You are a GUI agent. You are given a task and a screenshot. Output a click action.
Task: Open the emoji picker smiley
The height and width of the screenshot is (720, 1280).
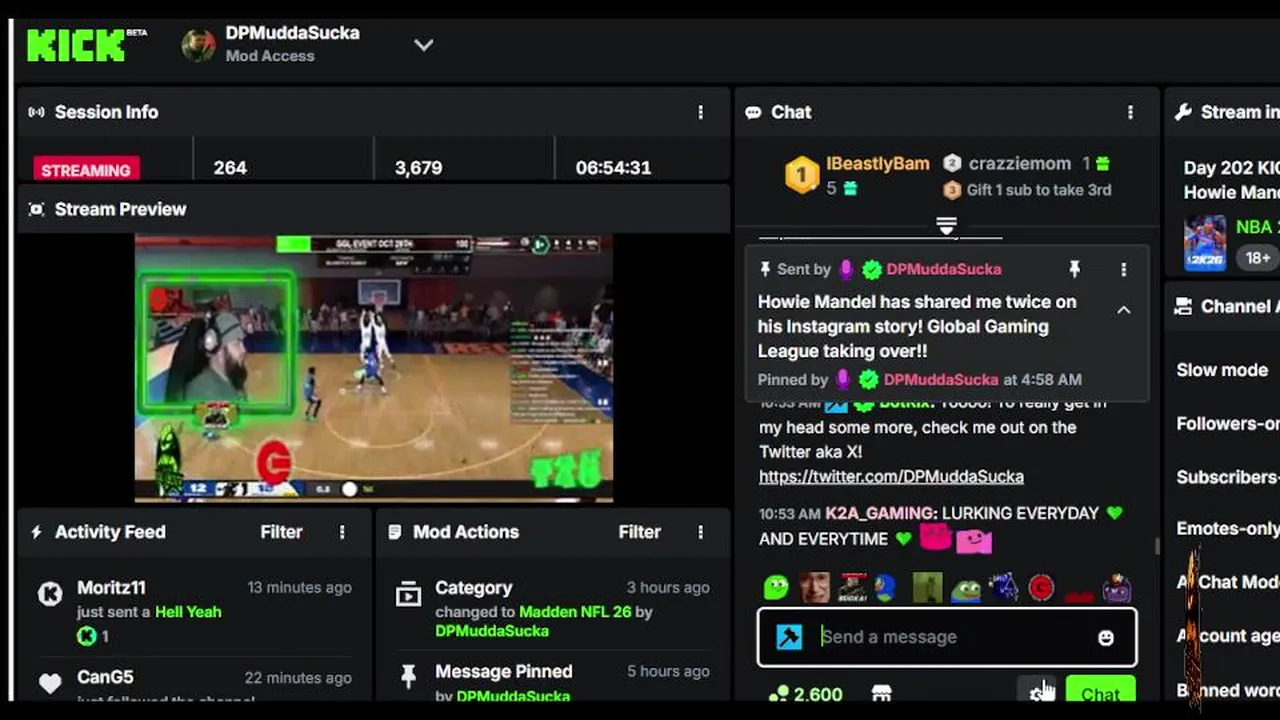coord(1106,637)
